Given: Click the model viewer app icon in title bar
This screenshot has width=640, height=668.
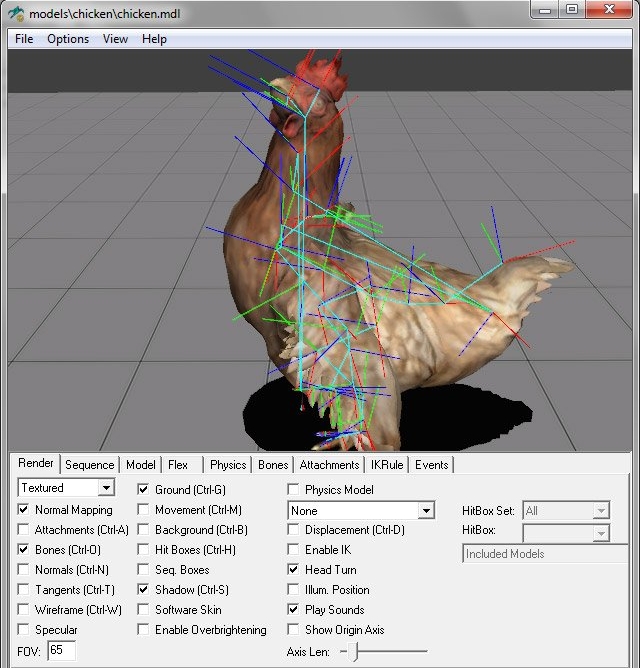Looking at the screenshot, I should click(17, 13).
